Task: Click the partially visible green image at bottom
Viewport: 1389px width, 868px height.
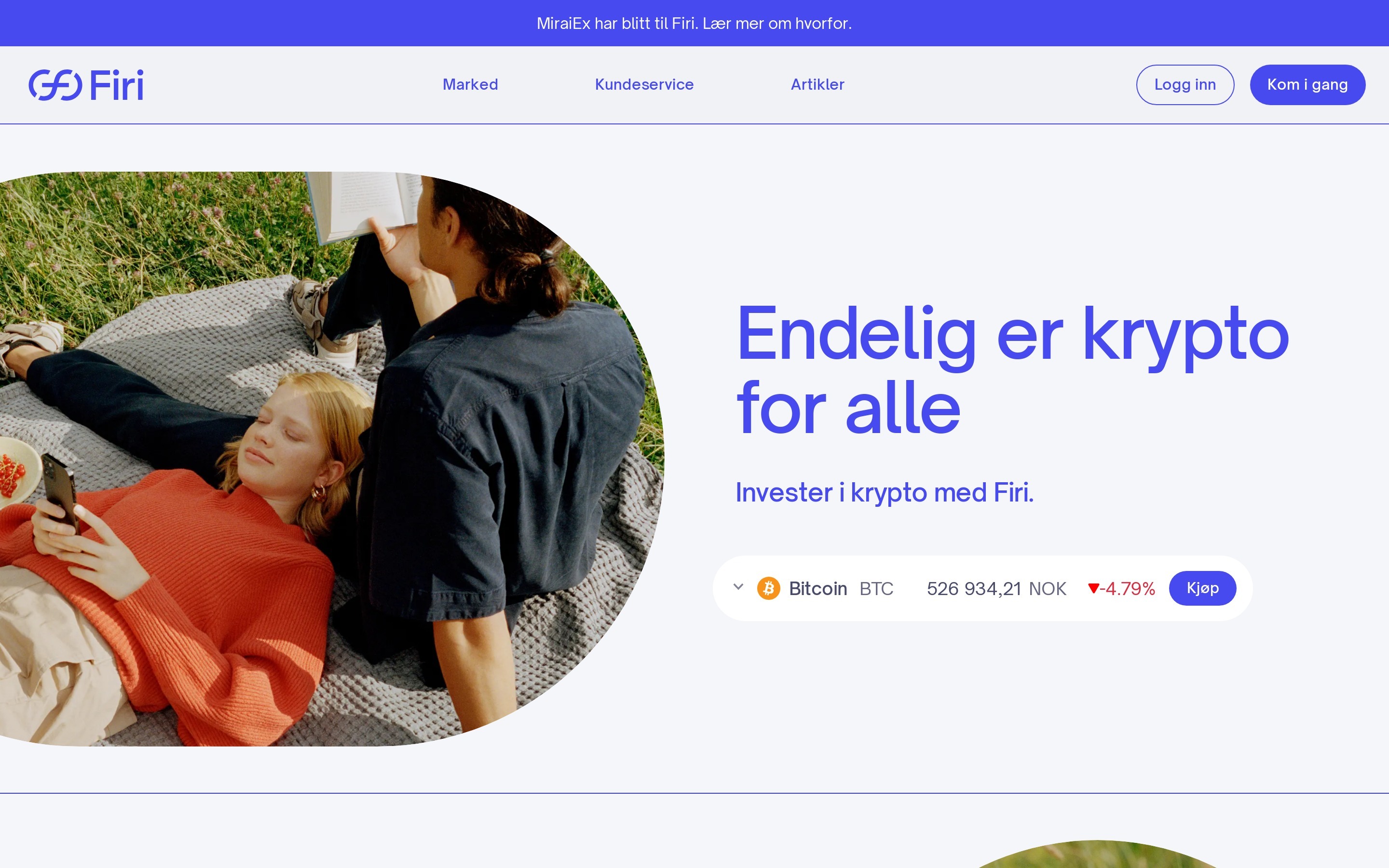Action: click(x=1096, y=854)
